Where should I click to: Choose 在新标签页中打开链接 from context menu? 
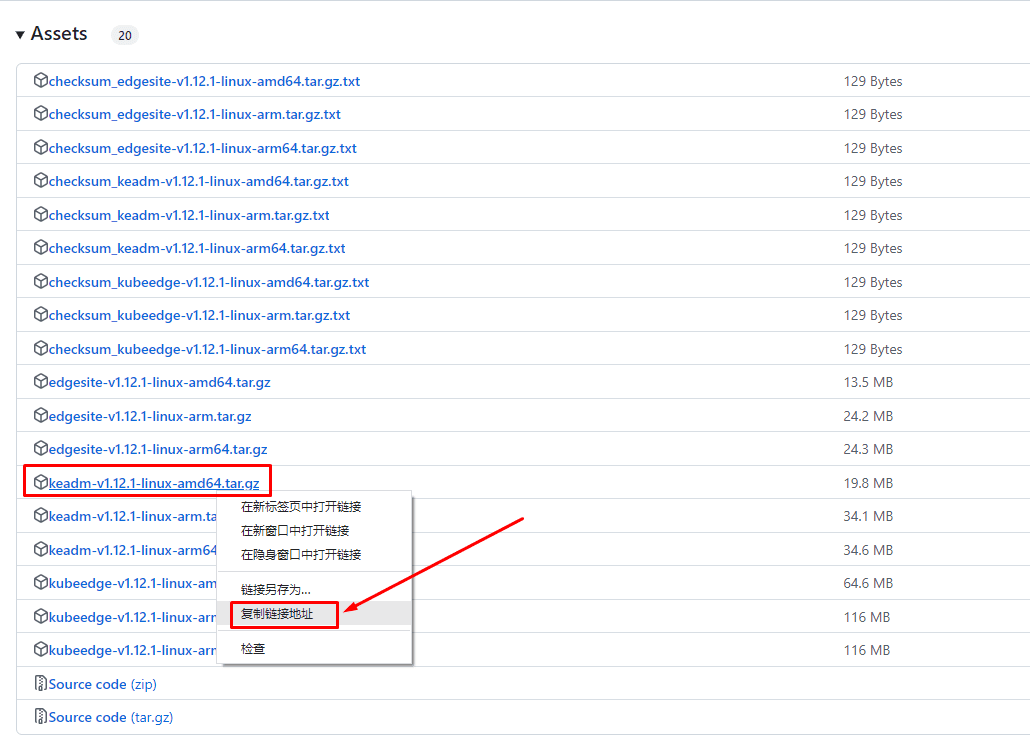click(x=301, y=507)
